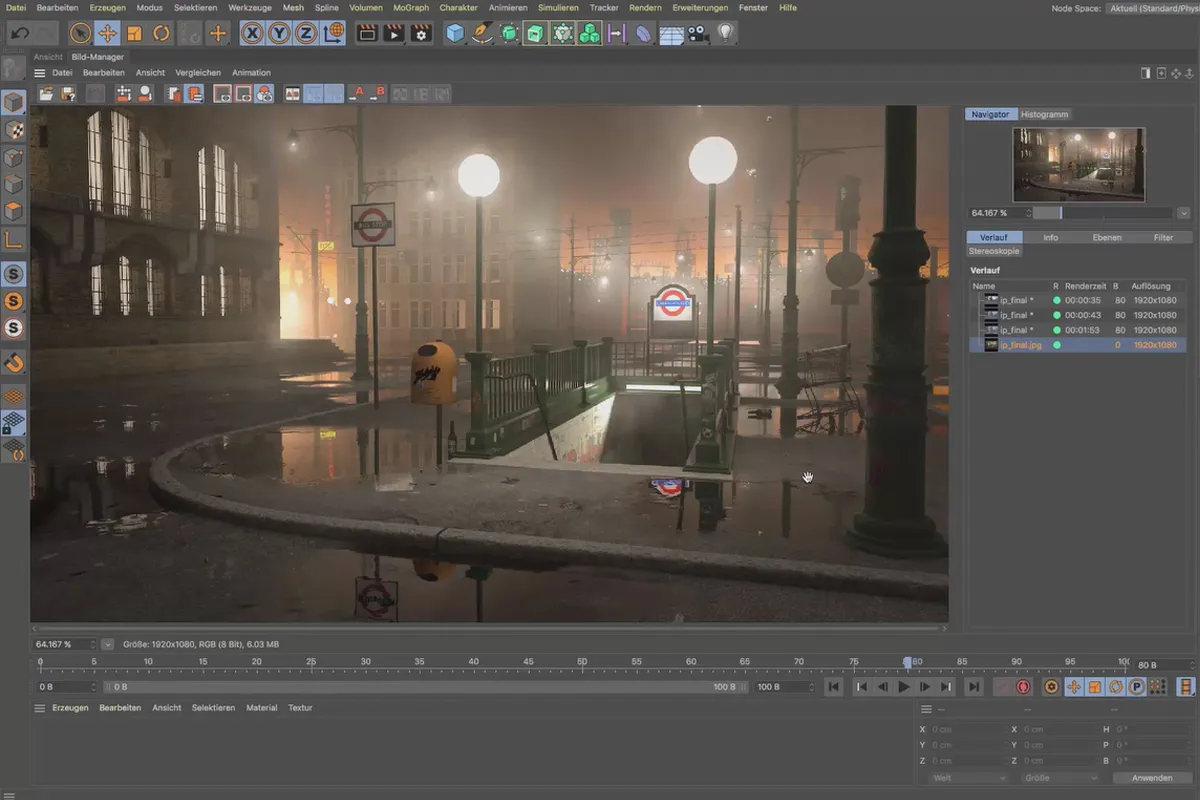1200x800 pixels.
Task: Open the Spline Pen tool
Action: tap(482, 33)
